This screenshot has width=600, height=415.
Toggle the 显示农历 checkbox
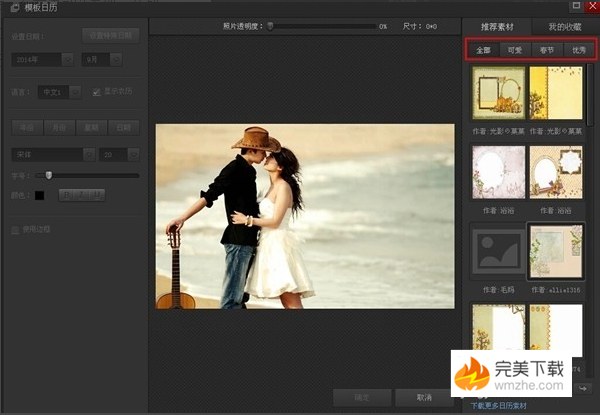pyautogui.click(x=97, y=92)
